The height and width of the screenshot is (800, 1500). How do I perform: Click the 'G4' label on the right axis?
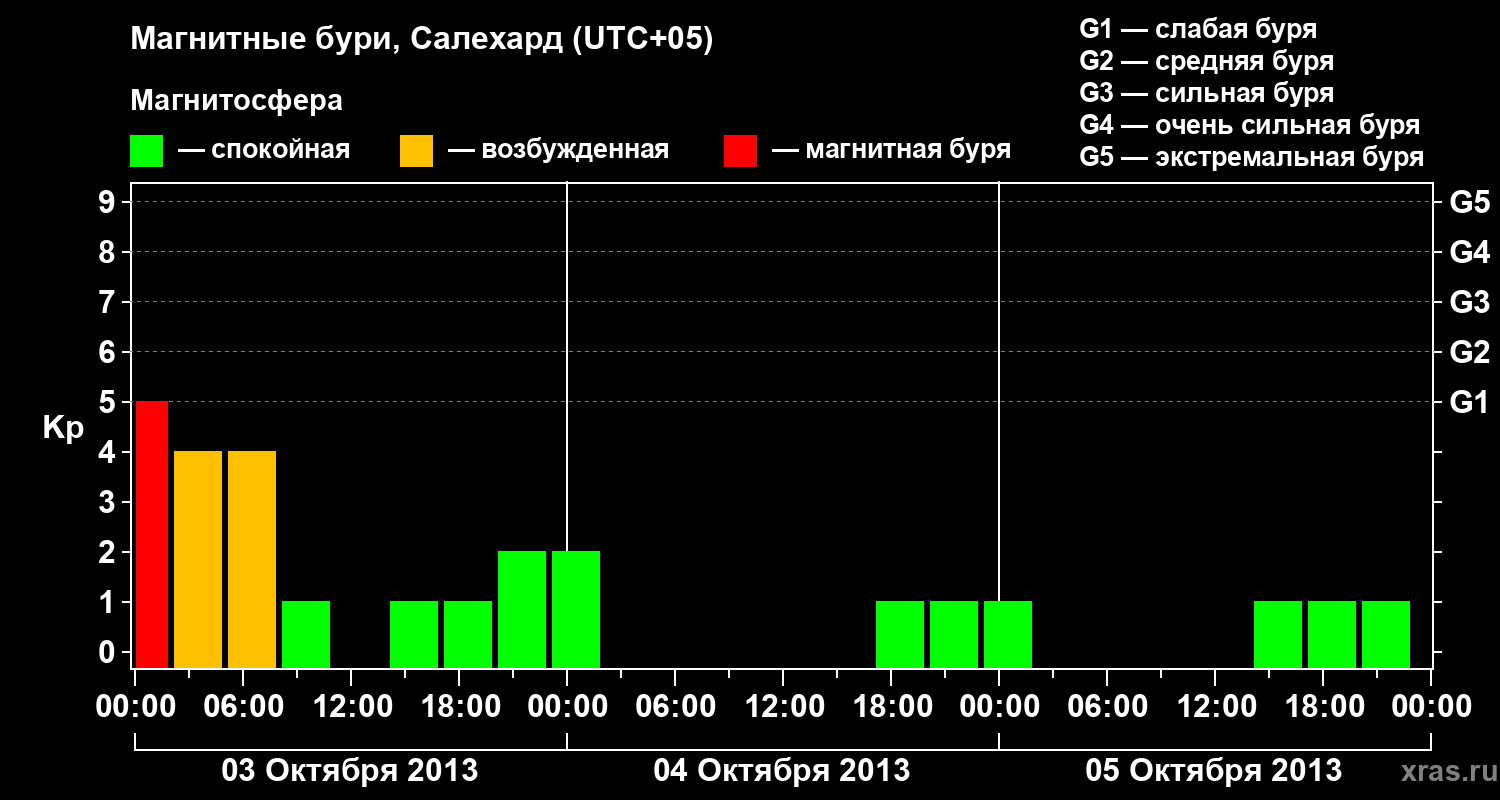[1470, 252]
